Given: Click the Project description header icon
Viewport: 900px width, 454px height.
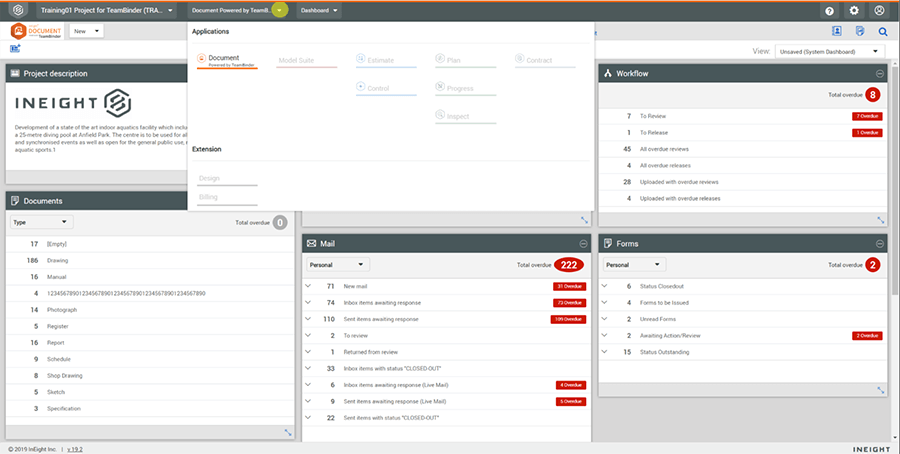Looking at the screenshot, I should coord(15,73).
